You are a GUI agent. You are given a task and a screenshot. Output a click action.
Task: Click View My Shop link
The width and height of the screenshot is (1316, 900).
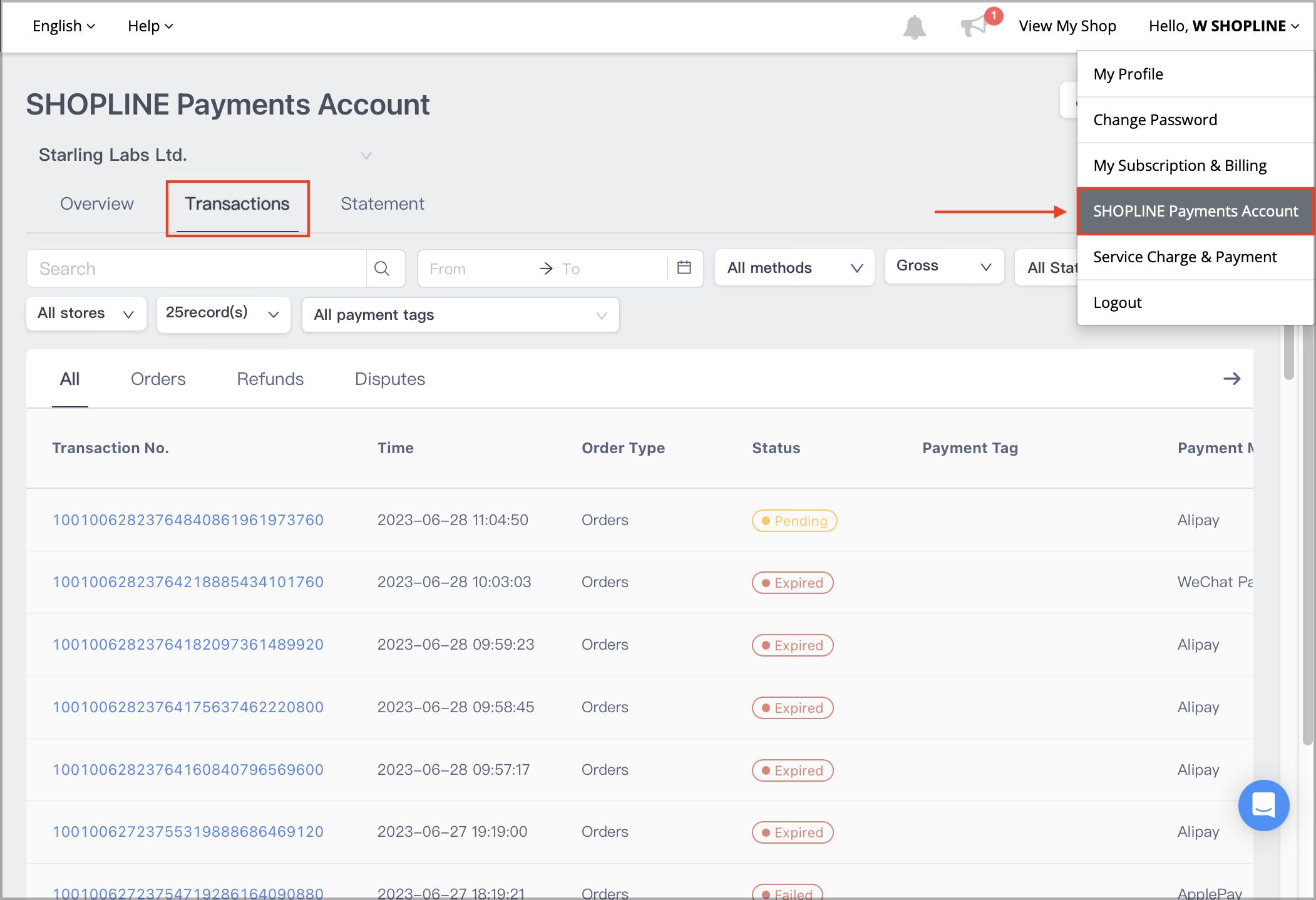1067,26
